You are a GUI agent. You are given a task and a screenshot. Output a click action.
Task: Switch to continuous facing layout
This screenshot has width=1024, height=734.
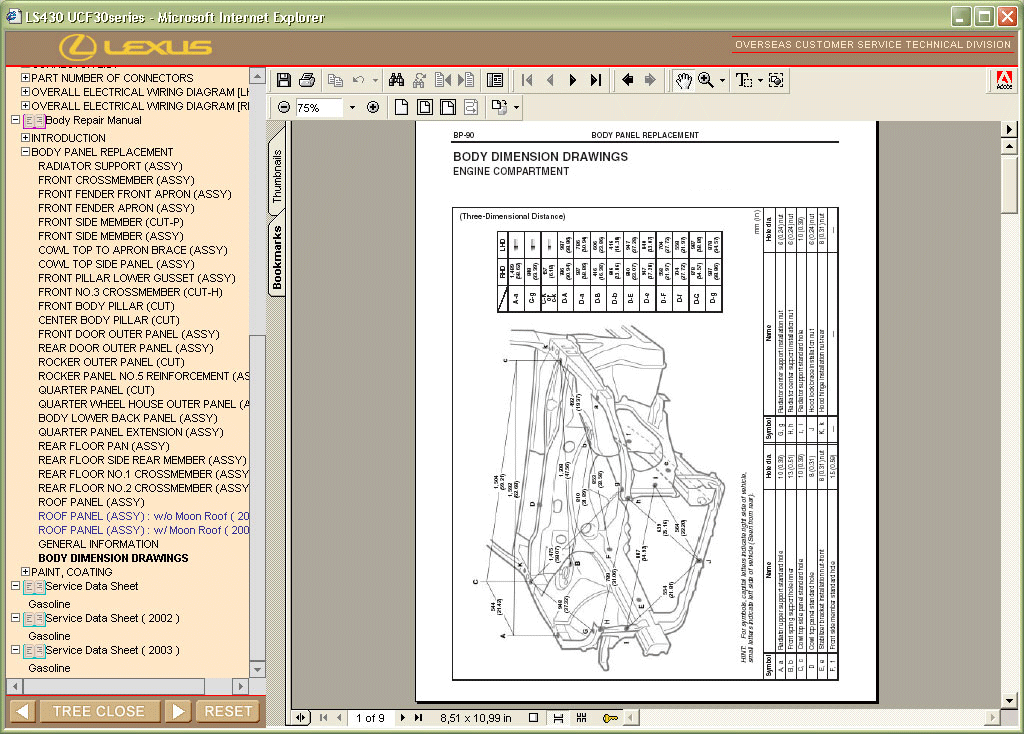pyautogui.click(x=581, y=718)
